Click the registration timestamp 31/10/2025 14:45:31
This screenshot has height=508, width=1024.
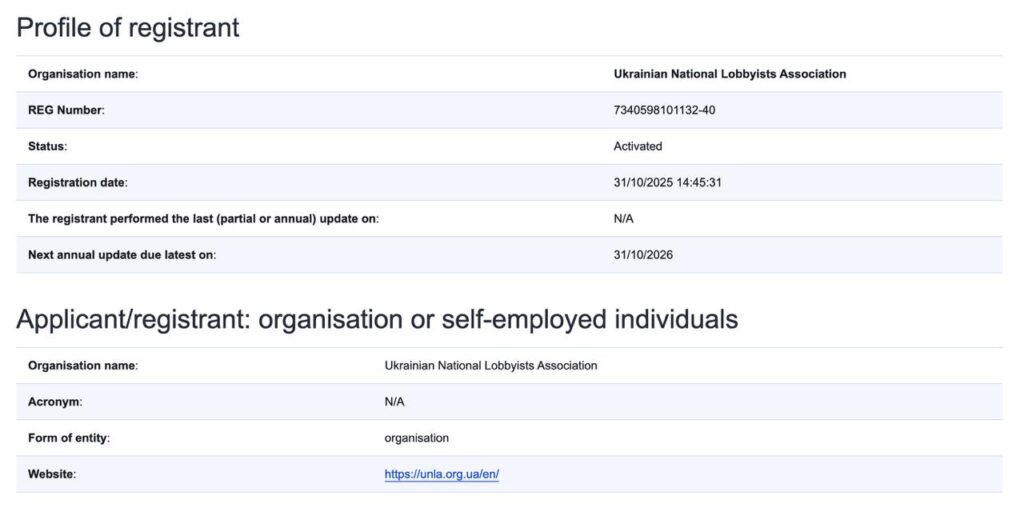click(668, 182)
